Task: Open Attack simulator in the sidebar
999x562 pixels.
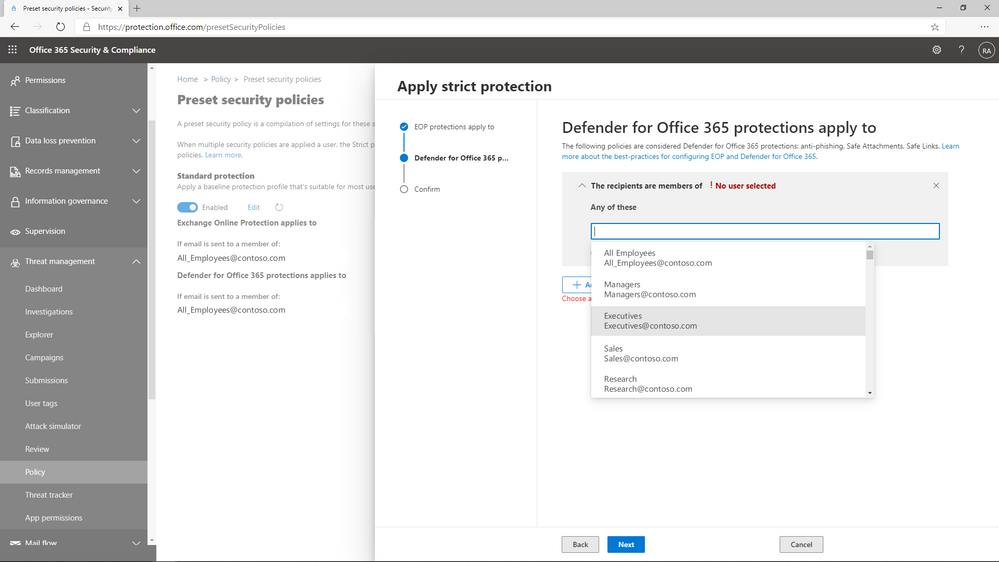Action: [53, 426]
